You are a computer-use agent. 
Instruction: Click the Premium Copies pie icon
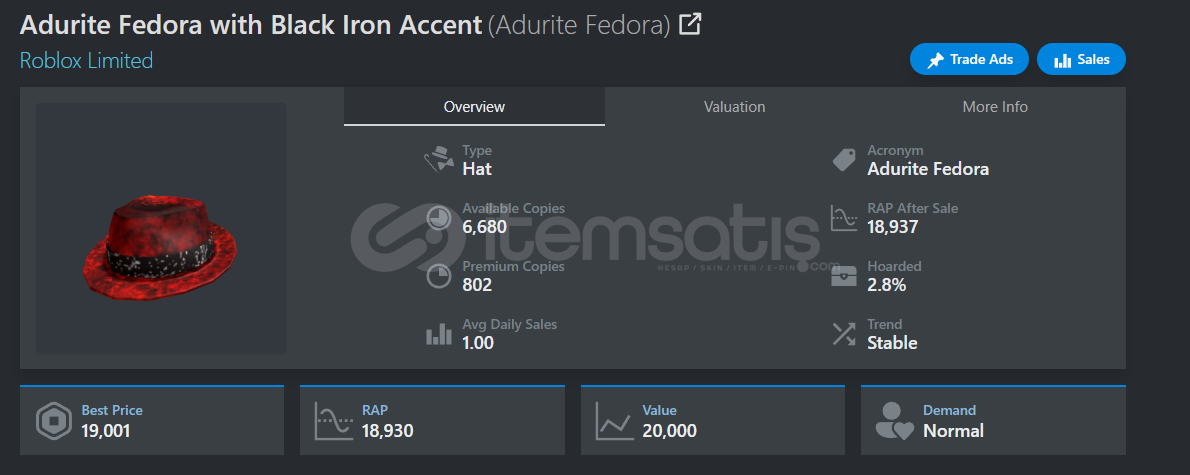439,276
